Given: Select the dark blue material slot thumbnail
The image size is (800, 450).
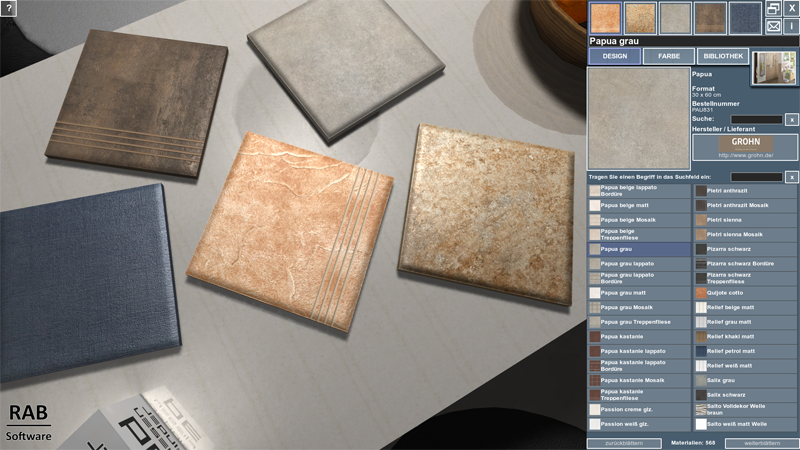Looking at the screenshot, I should (x=745, y=18).
